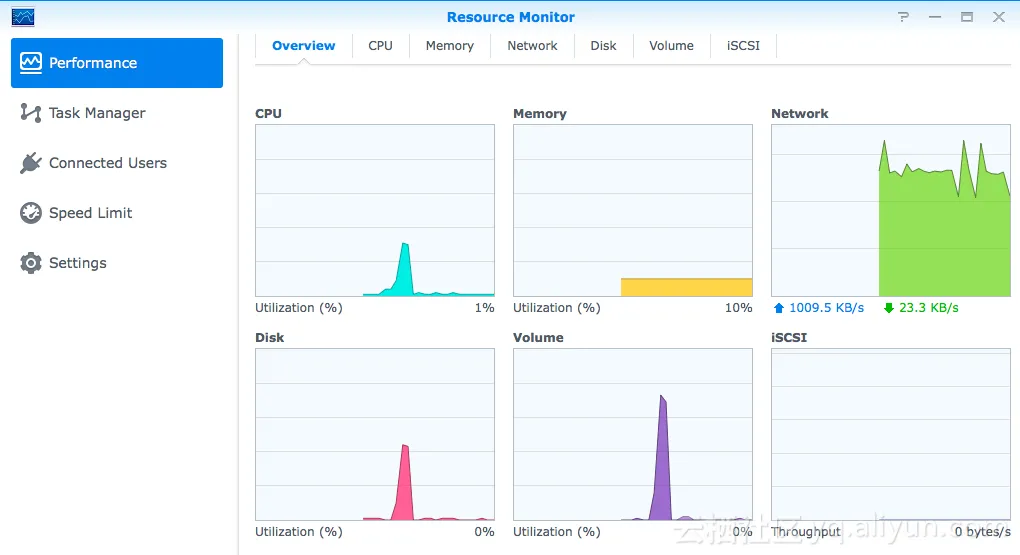Click Utilization (%) label under CPU graph

pos(299,308)
